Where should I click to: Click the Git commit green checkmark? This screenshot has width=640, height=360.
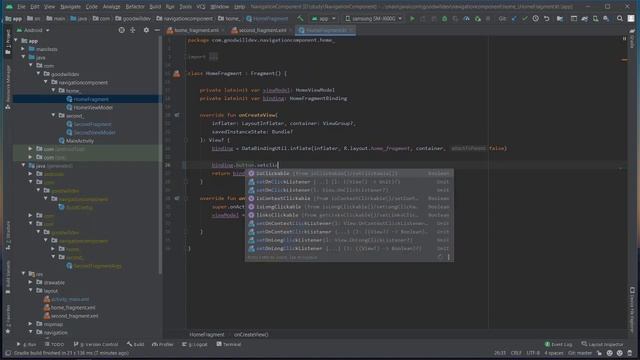click(x=525, y=19)
